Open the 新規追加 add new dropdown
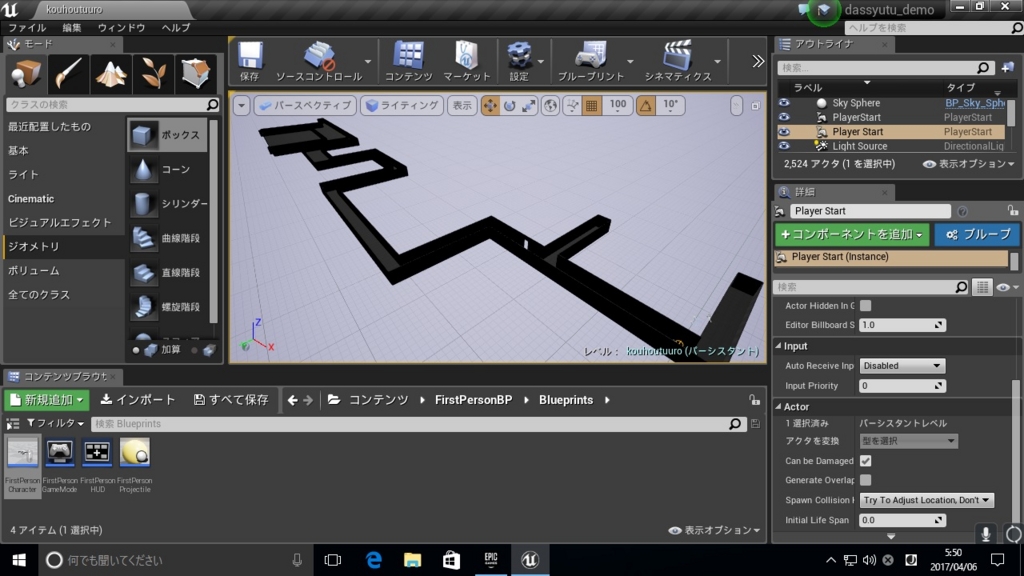The image size is (1024, 576). (47, 400)
